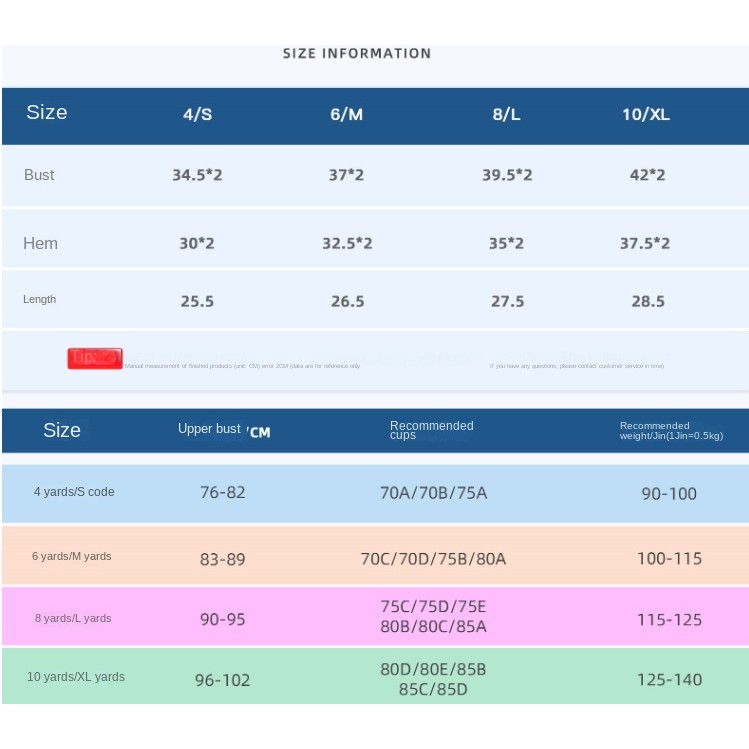749x749 pixels.
Task: Select the 4/S size column header
Action: (197, 114)
